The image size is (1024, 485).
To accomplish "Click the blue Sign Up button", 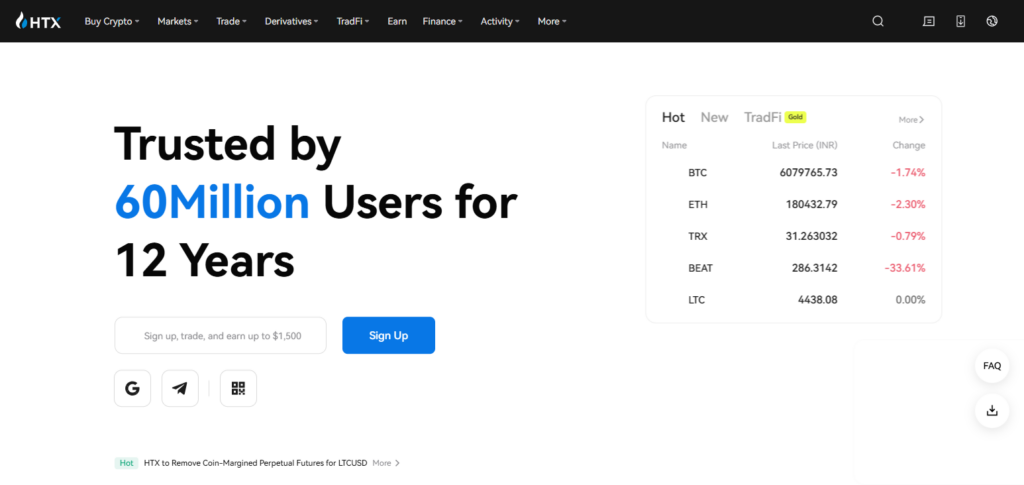I will coord(389,336).
